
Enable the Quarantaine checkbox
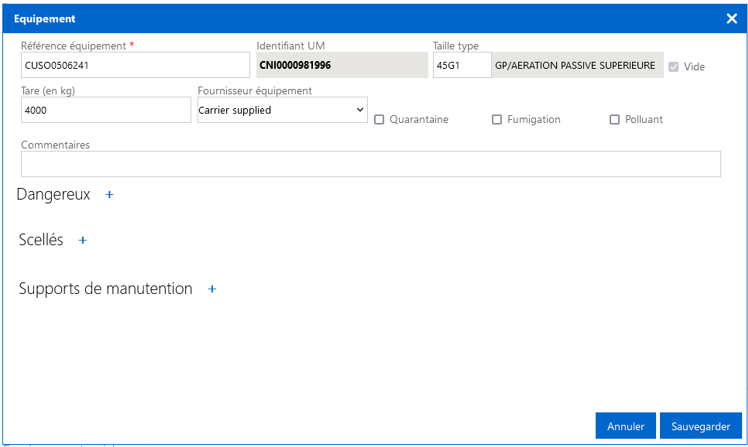click(x=379, y=119)
